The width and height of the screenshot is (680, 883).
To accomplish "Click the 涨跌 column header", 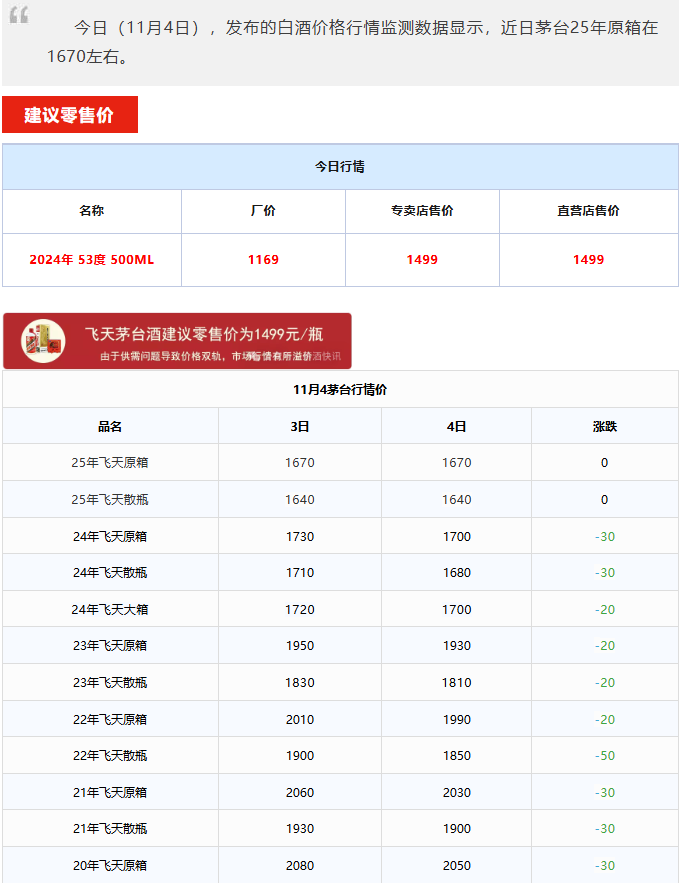I will [x=604, y=427].
